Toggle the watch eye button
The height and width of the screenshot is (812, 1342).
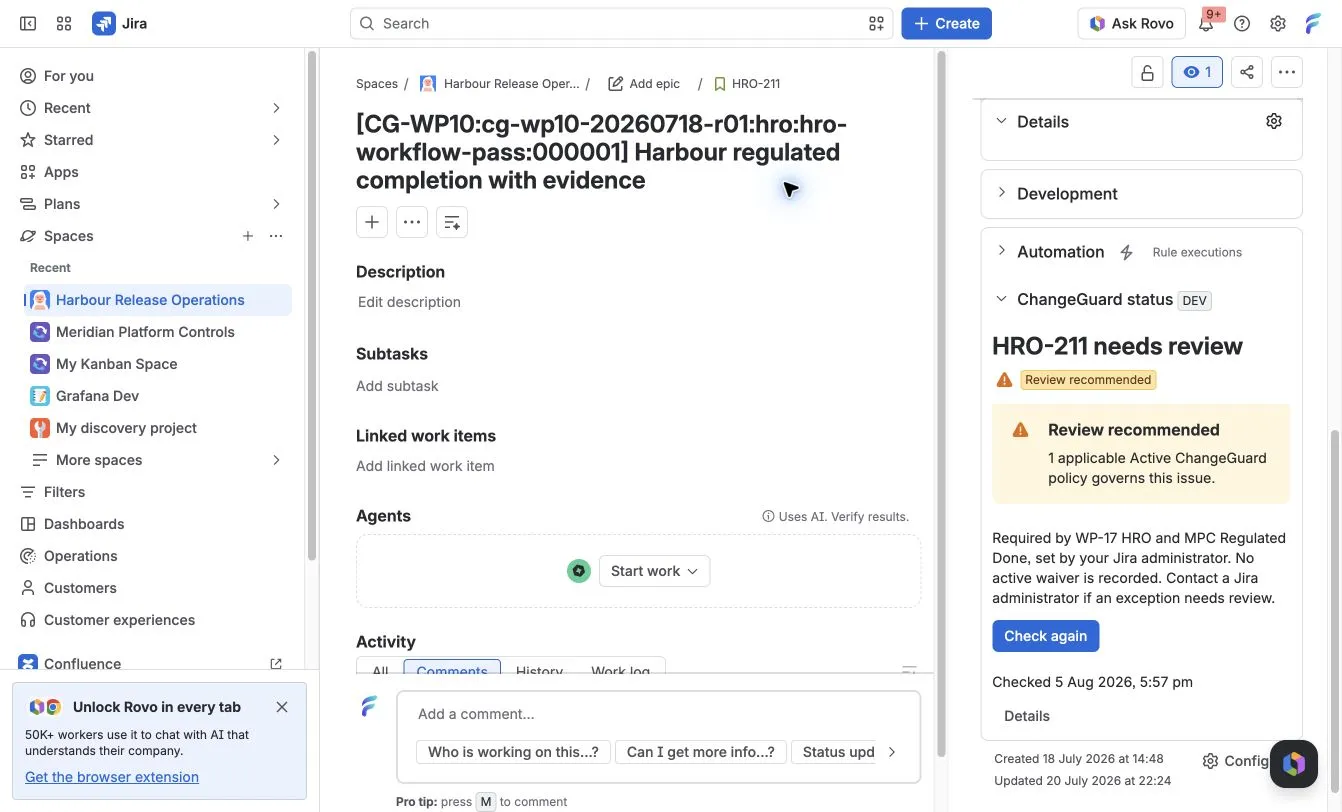coord(1197,72)
